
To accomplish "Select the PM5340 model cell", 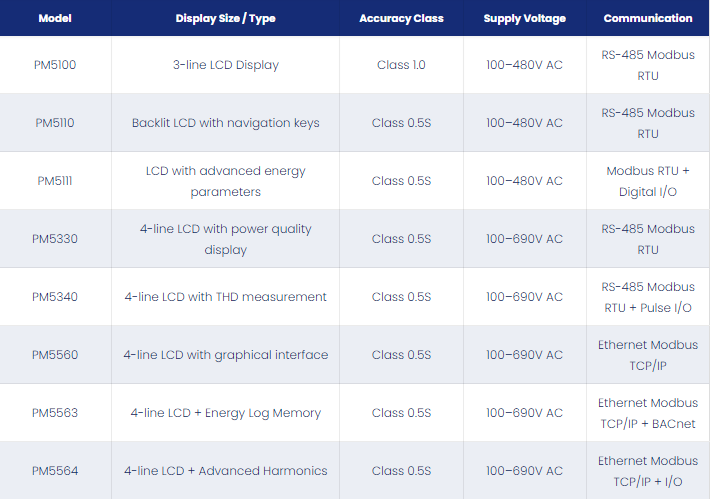I will click(55, 297).
